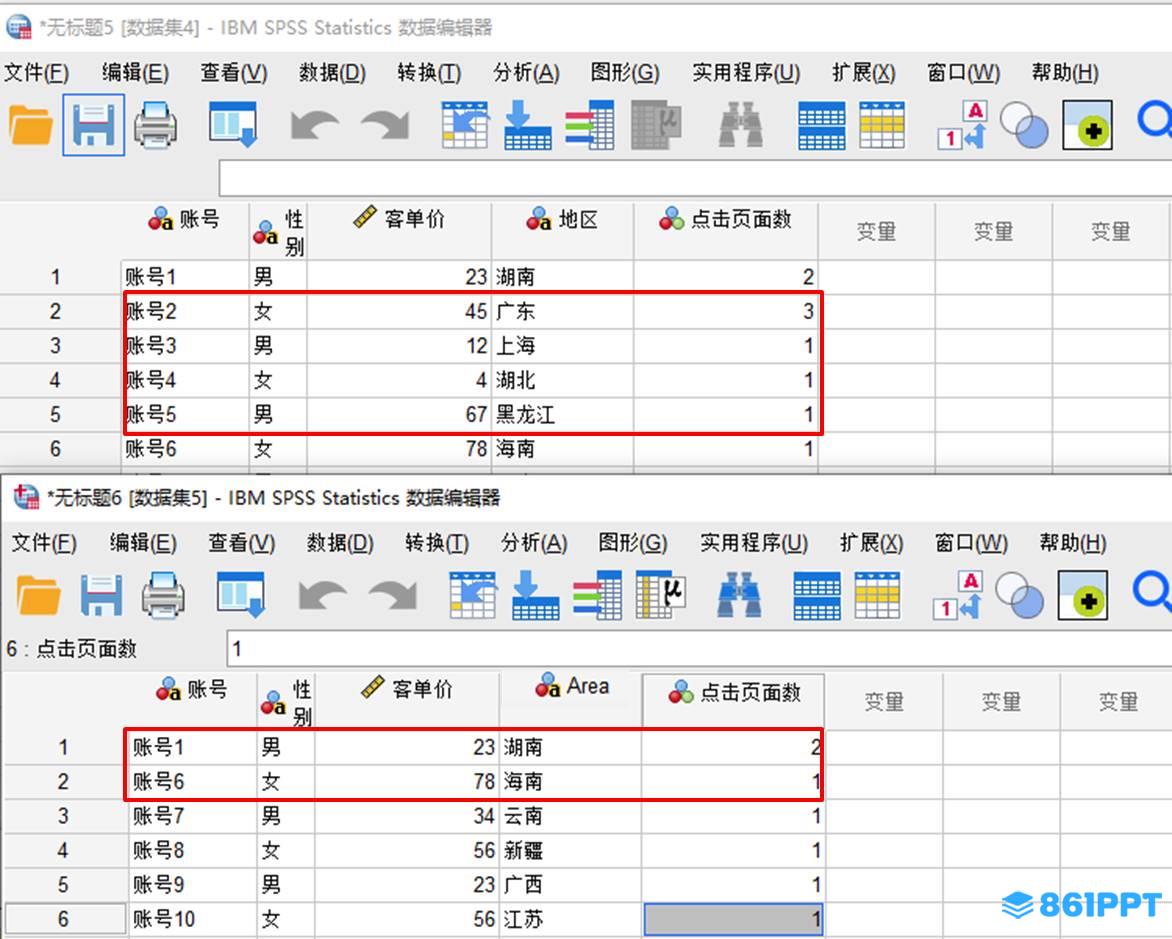This screenshot has height=939, width=1172.
Task: Variables info icon in upper window
Action: point(590,125)
